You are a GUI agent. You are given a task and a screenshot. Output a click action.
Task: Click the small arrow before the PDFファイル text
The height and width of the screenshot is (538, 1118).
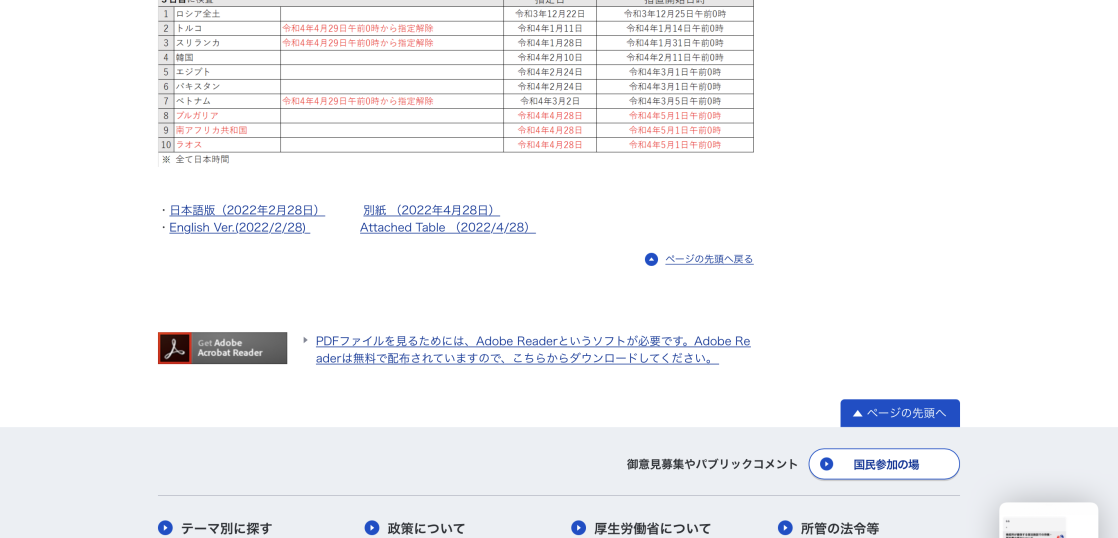pos(306,340)
